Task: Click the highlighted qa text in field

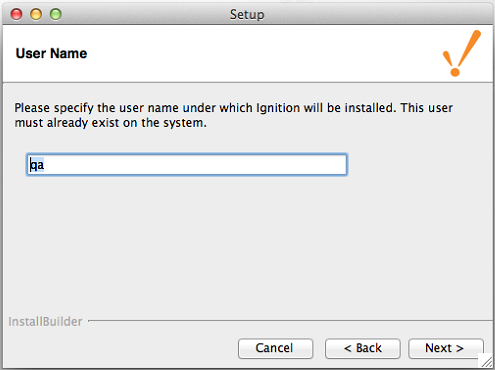Action: 37,165
